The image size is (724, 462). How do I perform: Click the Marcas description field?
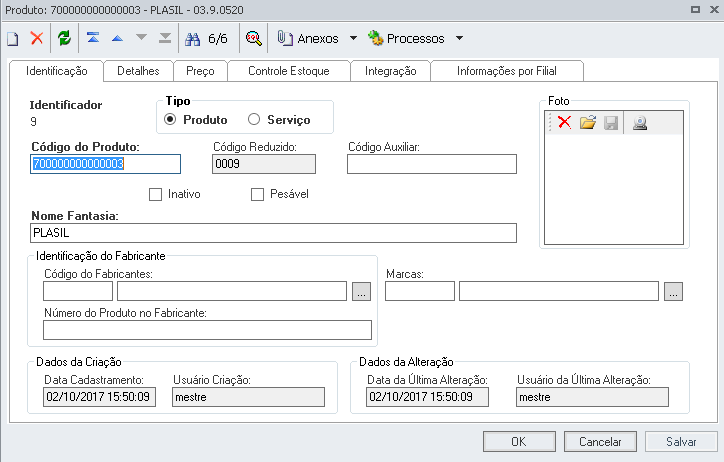tap(559, 291)
